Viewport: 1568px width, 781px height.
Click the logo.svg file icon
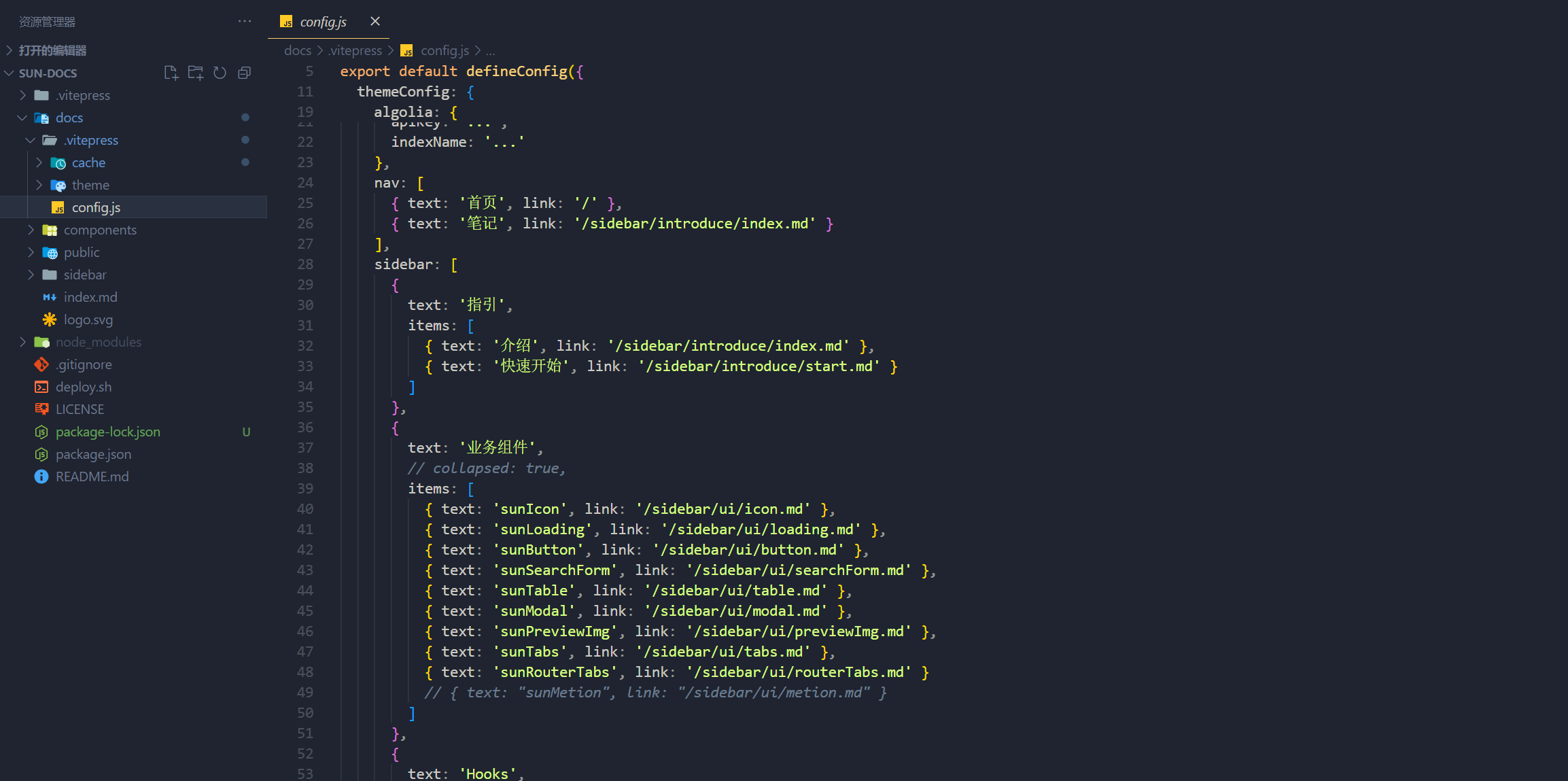click(x=50, y=319)
